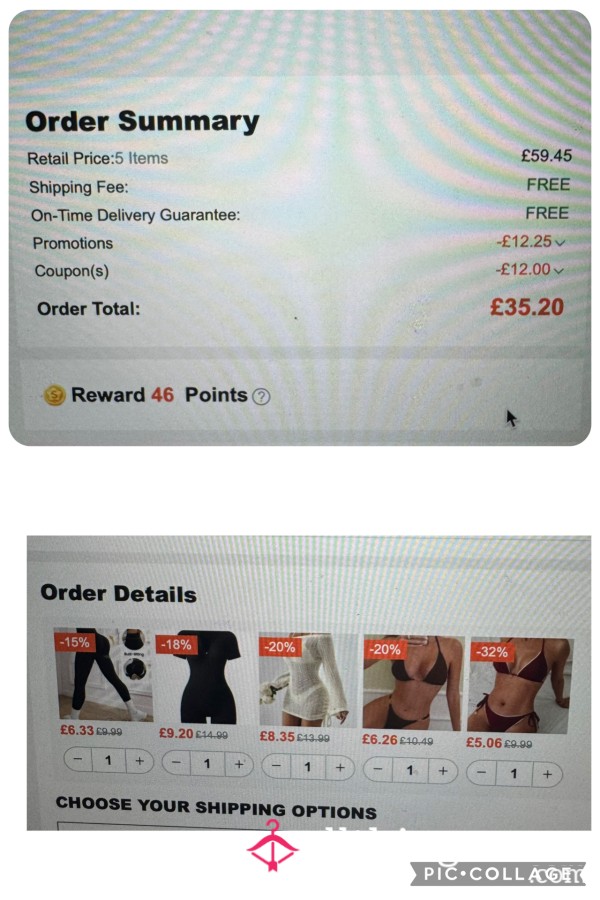Expand the Promotions discount chevron
The height and width of the screenshot is (900, 600).
pos(561,243)
